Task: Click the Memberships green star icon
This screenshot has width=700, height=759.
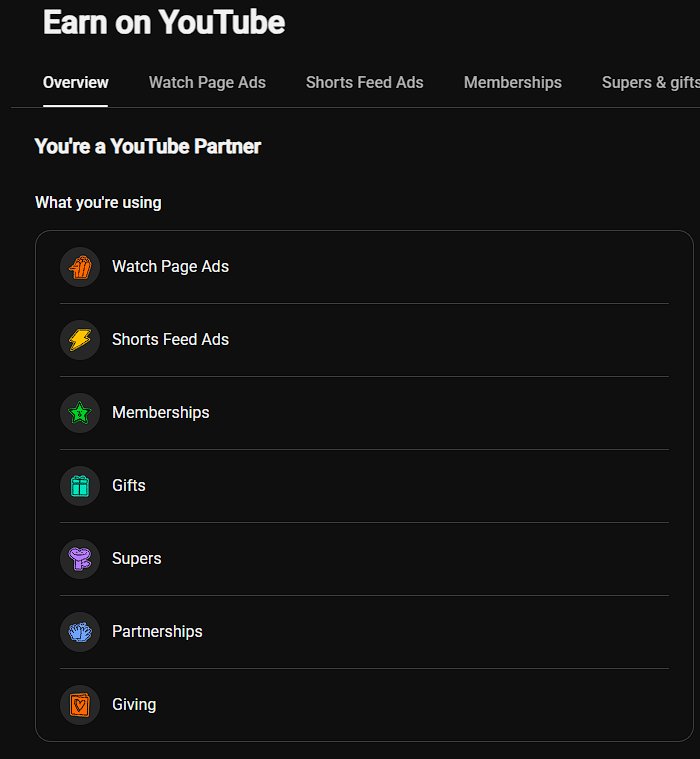Action: coord(80,413)
